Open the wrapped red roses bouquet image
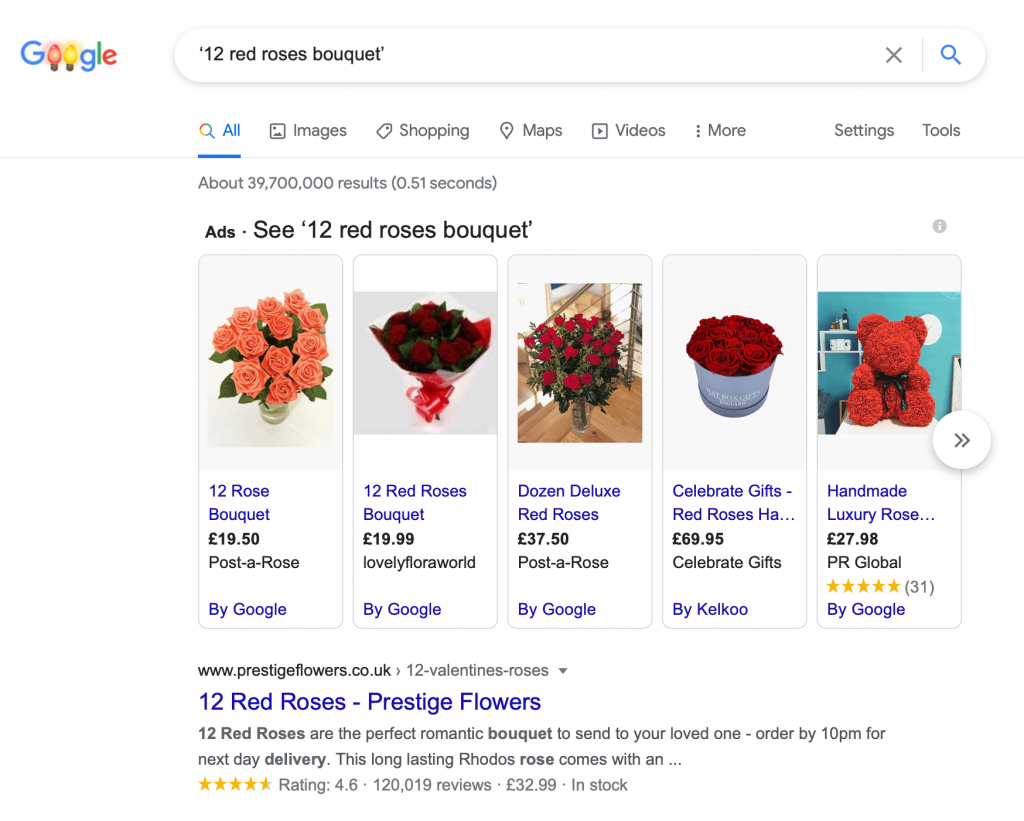The image size is (1024, 821). (425, 362)
